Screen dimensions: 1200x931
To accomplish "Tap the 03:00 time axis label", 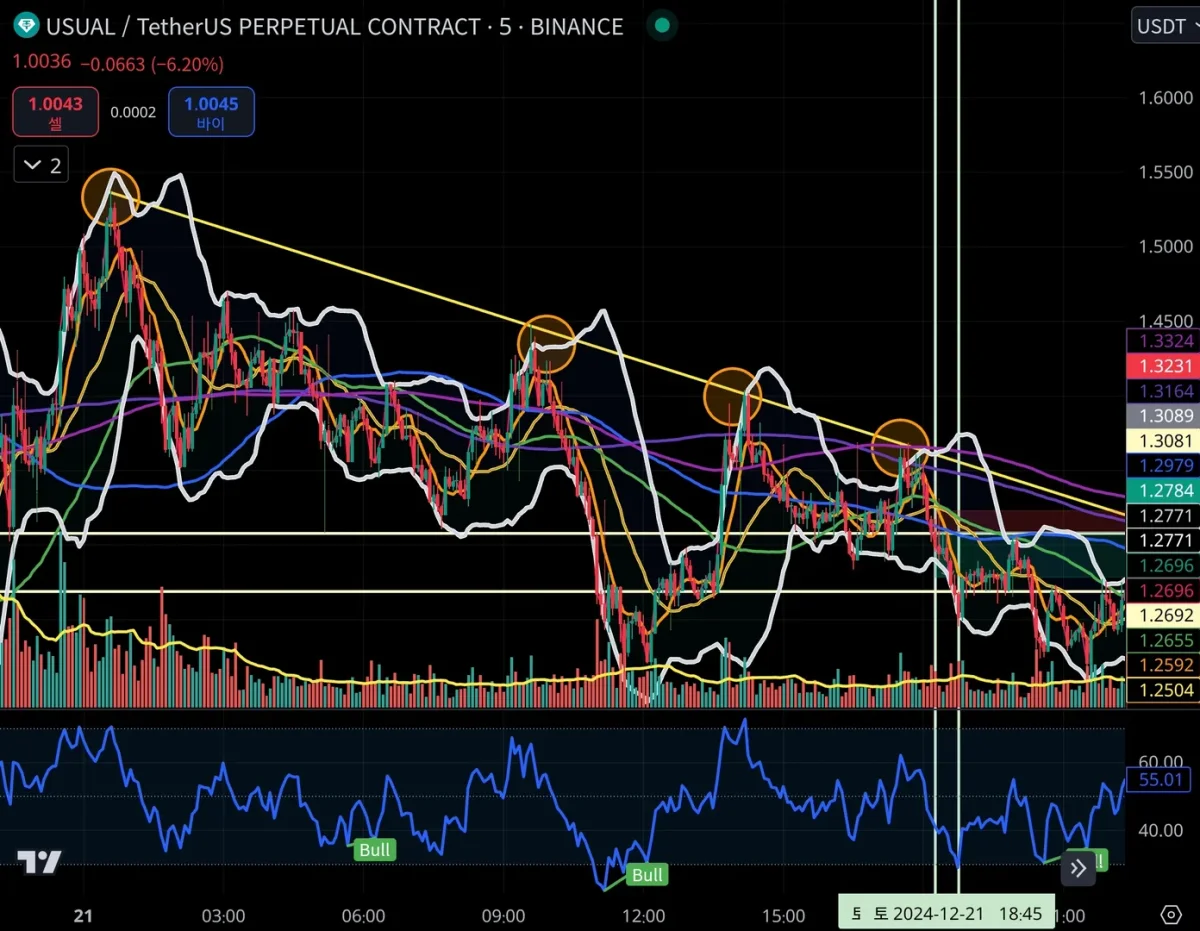I will tap(223, 915).
